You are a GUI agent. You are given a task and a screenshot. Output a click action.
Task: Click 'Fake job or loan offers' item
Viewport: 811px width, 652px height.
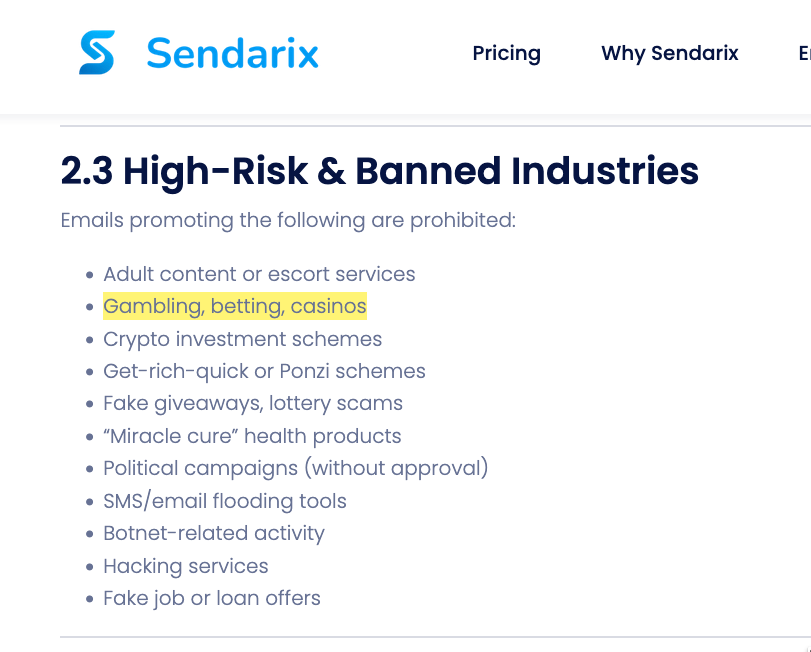pyautogui.click(x=212, y=599)
